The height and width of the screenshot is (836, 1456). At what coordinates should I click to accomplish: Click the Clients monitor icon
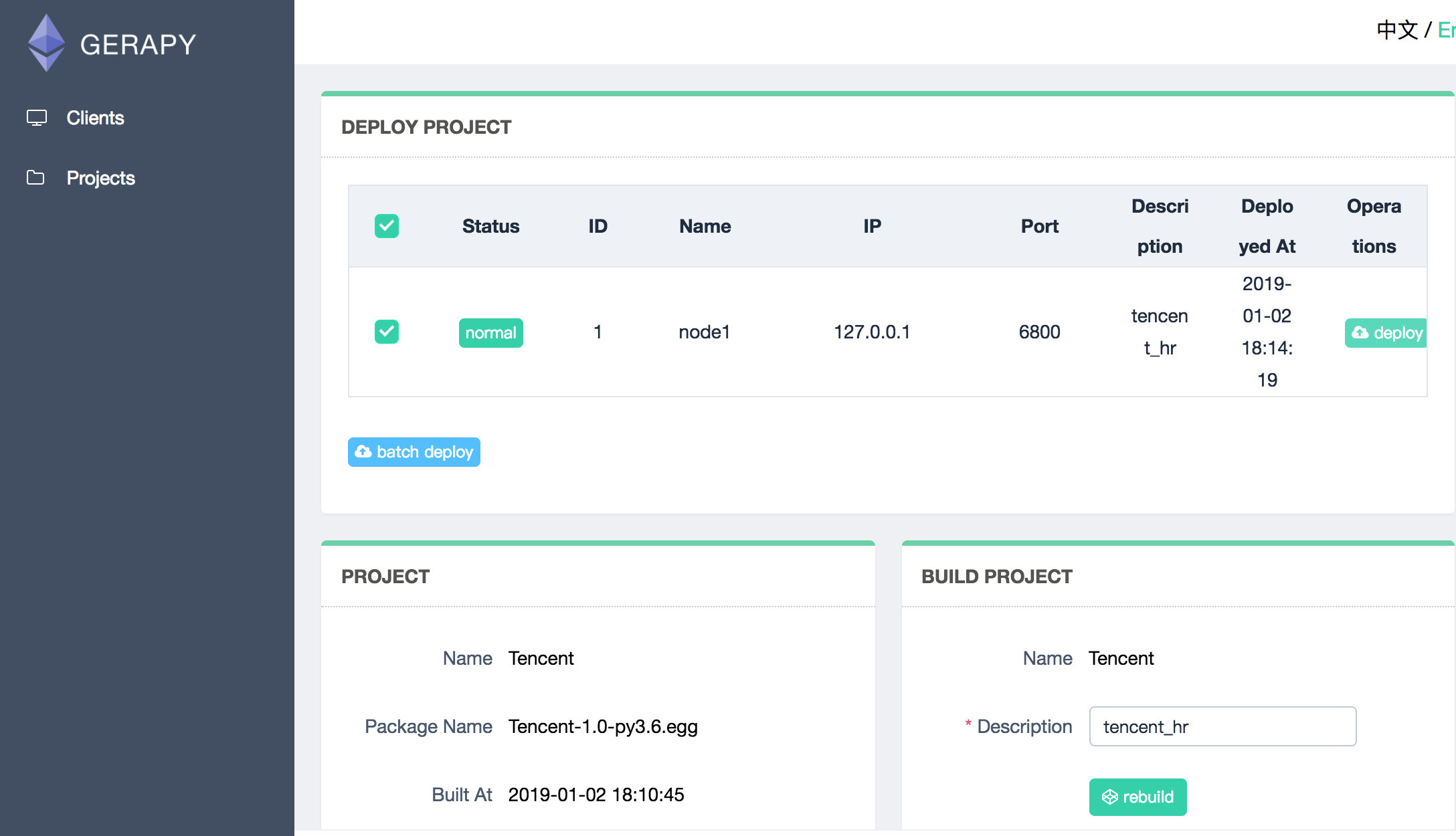pyautogui.click(x=36, y=118)
